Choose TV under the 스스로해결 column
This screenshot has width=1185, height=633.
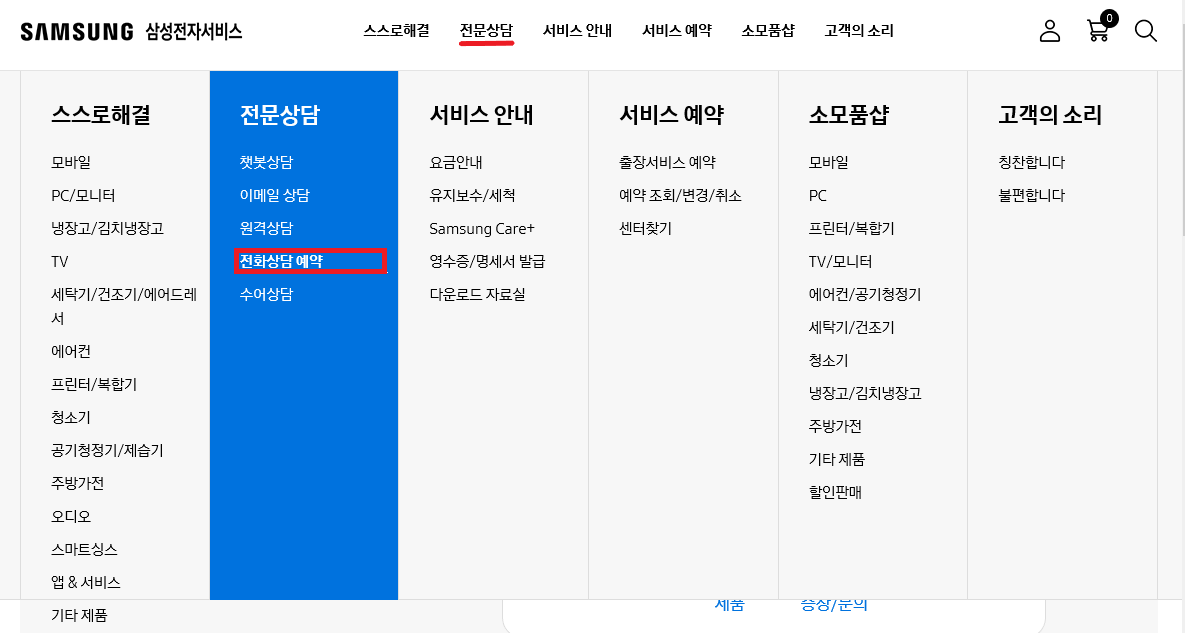[60, 261]
